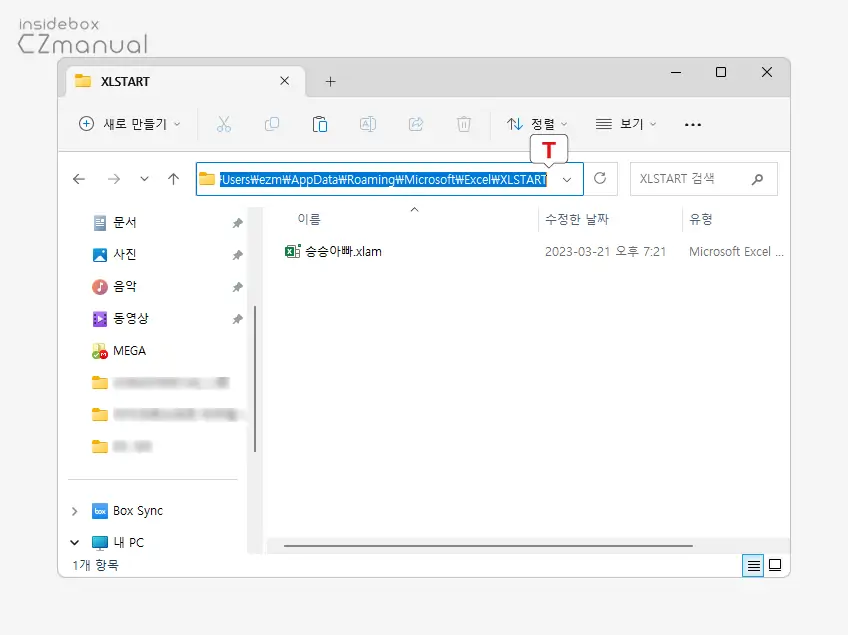Open the address bar history dropdown
The width and height of the screenshot is (848, 635).
click(567, 179)
